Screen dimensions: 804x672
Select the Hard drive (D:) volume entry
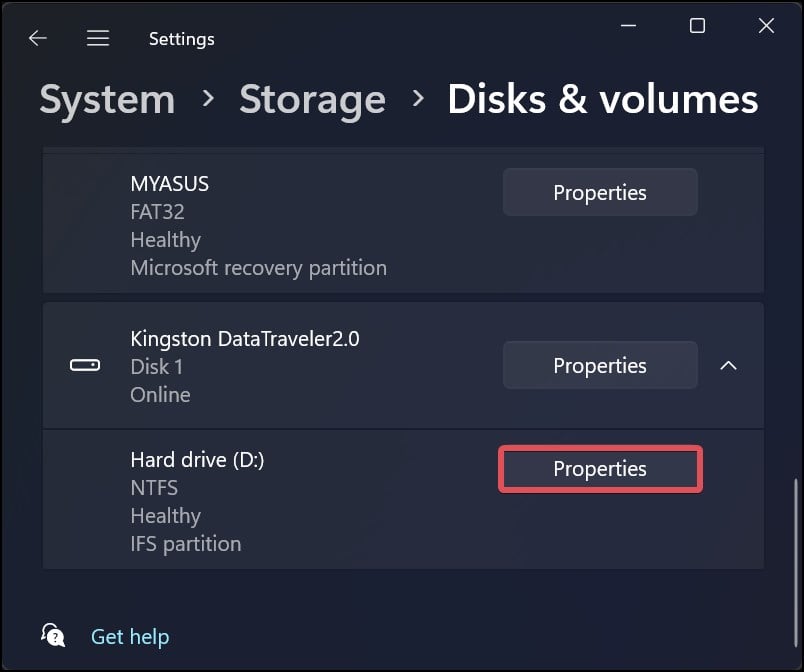[x=404, y=499]
